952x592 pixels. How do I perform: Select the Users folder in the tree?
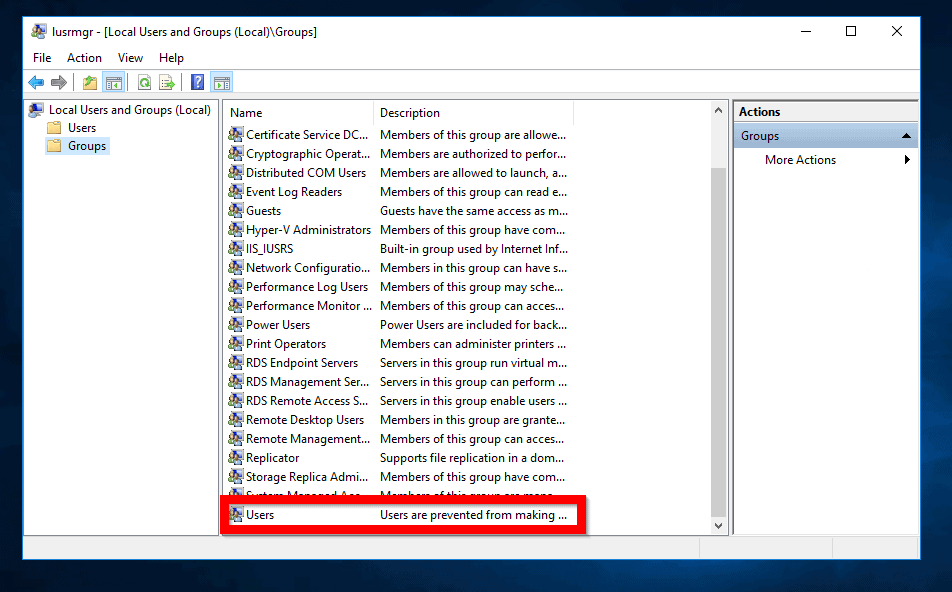coord(81,128)
